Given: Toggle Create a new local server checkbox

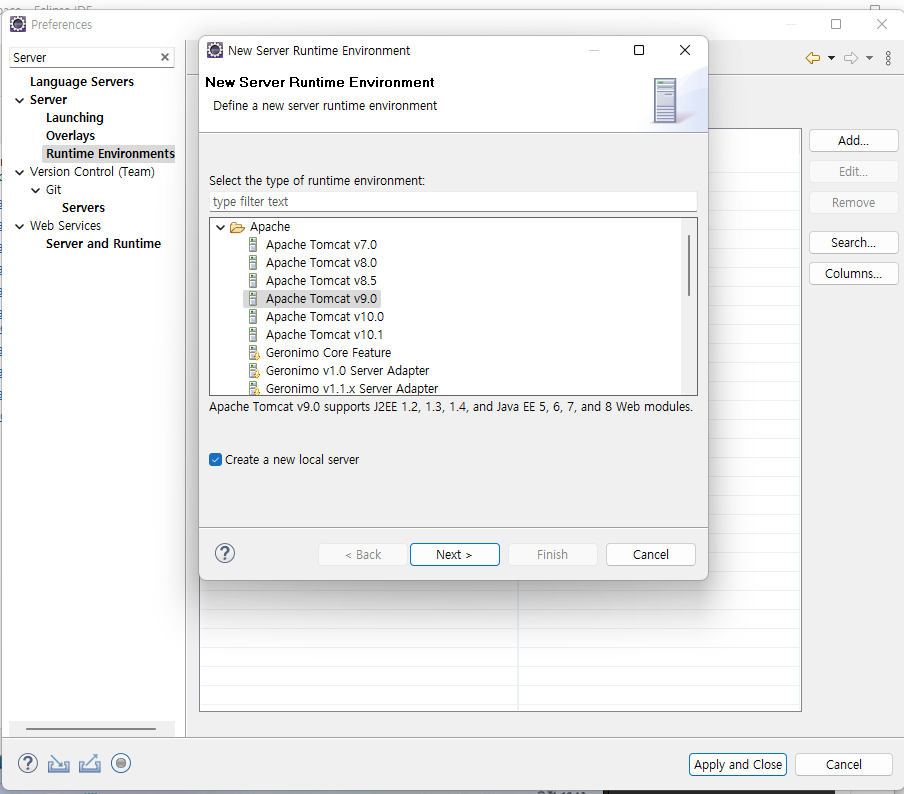Looking at the screenshot, I should (215, 460).
